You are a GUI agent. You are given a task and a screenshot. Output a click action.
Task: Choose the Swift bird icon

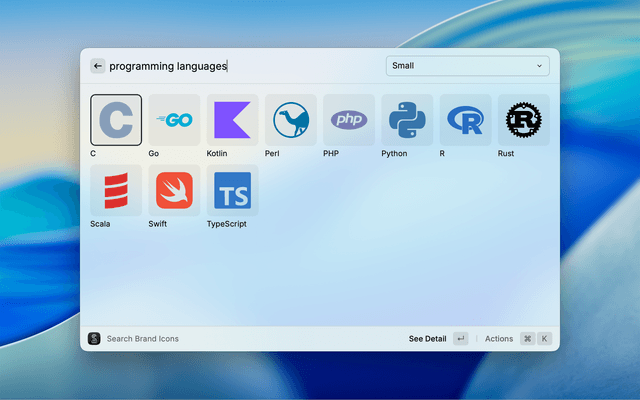(174, 190)
